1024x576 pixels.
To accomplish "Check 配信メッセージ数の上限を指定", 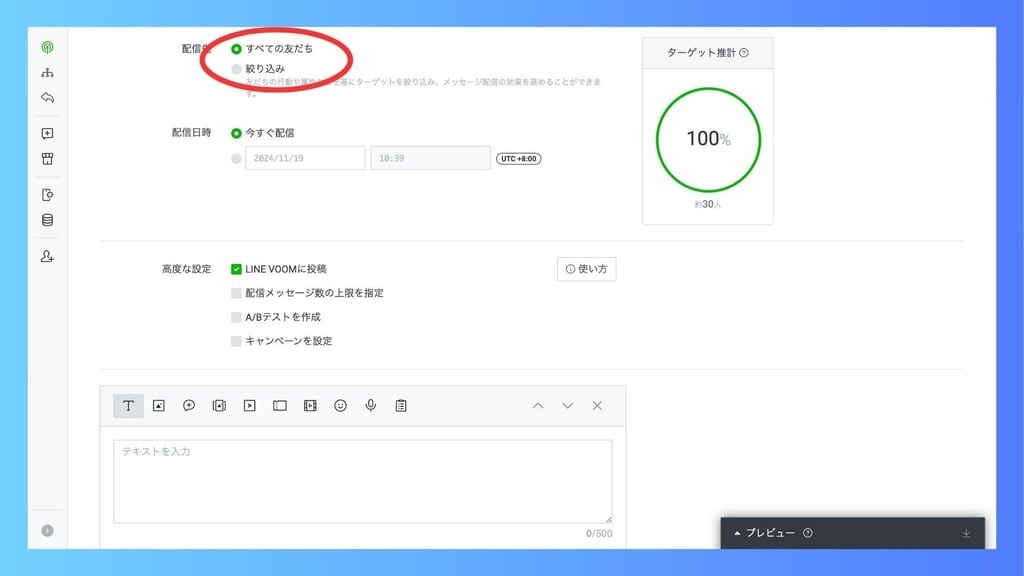I will [x=236, y=293].
